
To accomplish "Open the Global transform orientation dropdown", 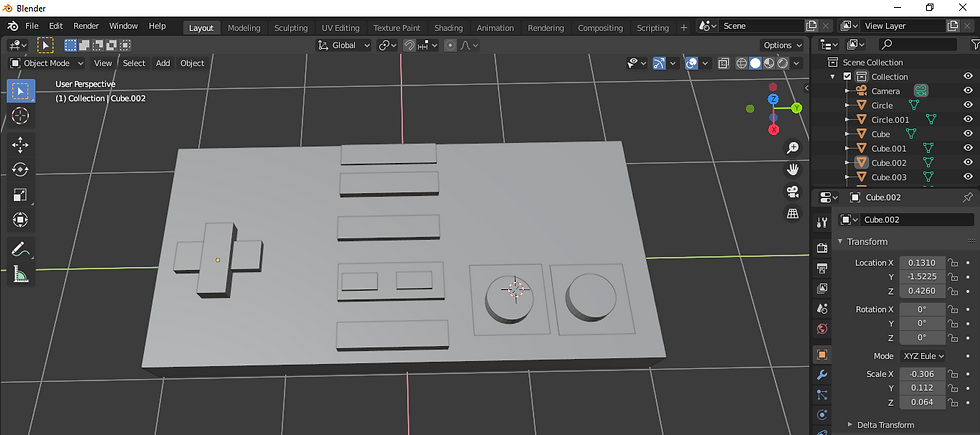I will click(x=344, y=45).
